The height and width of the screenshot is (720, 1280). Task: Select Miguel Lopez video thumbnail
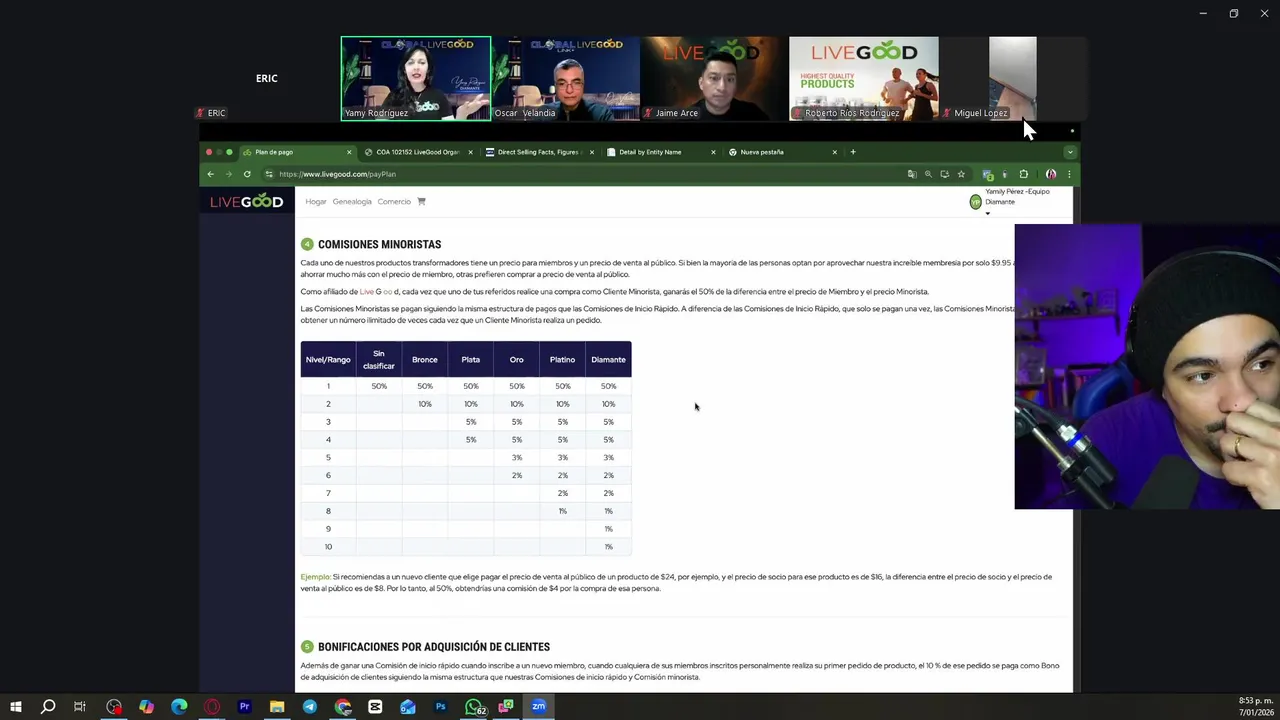tap(1013, 78)
